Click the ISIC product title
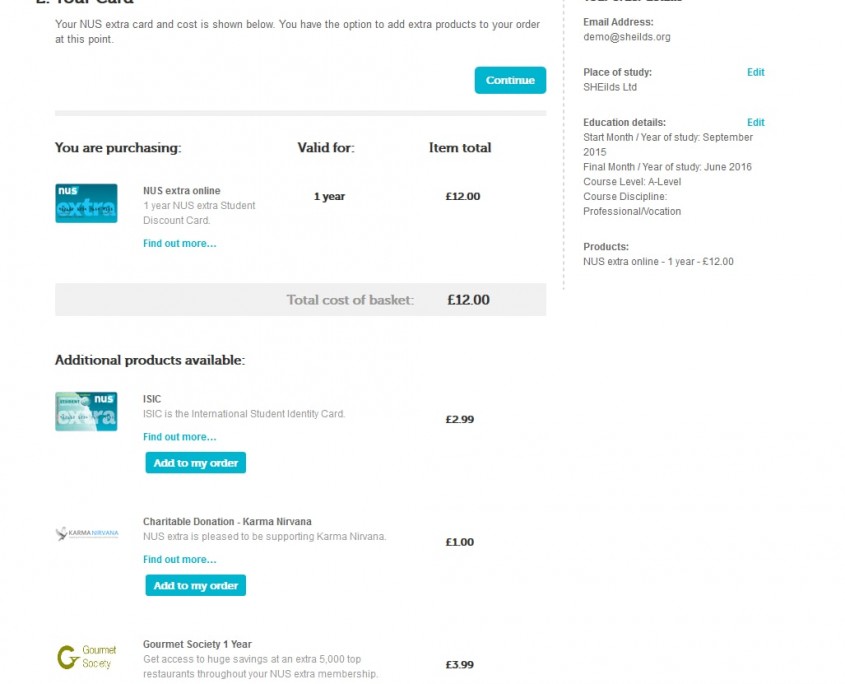The image size is (845, 684). 152,399
